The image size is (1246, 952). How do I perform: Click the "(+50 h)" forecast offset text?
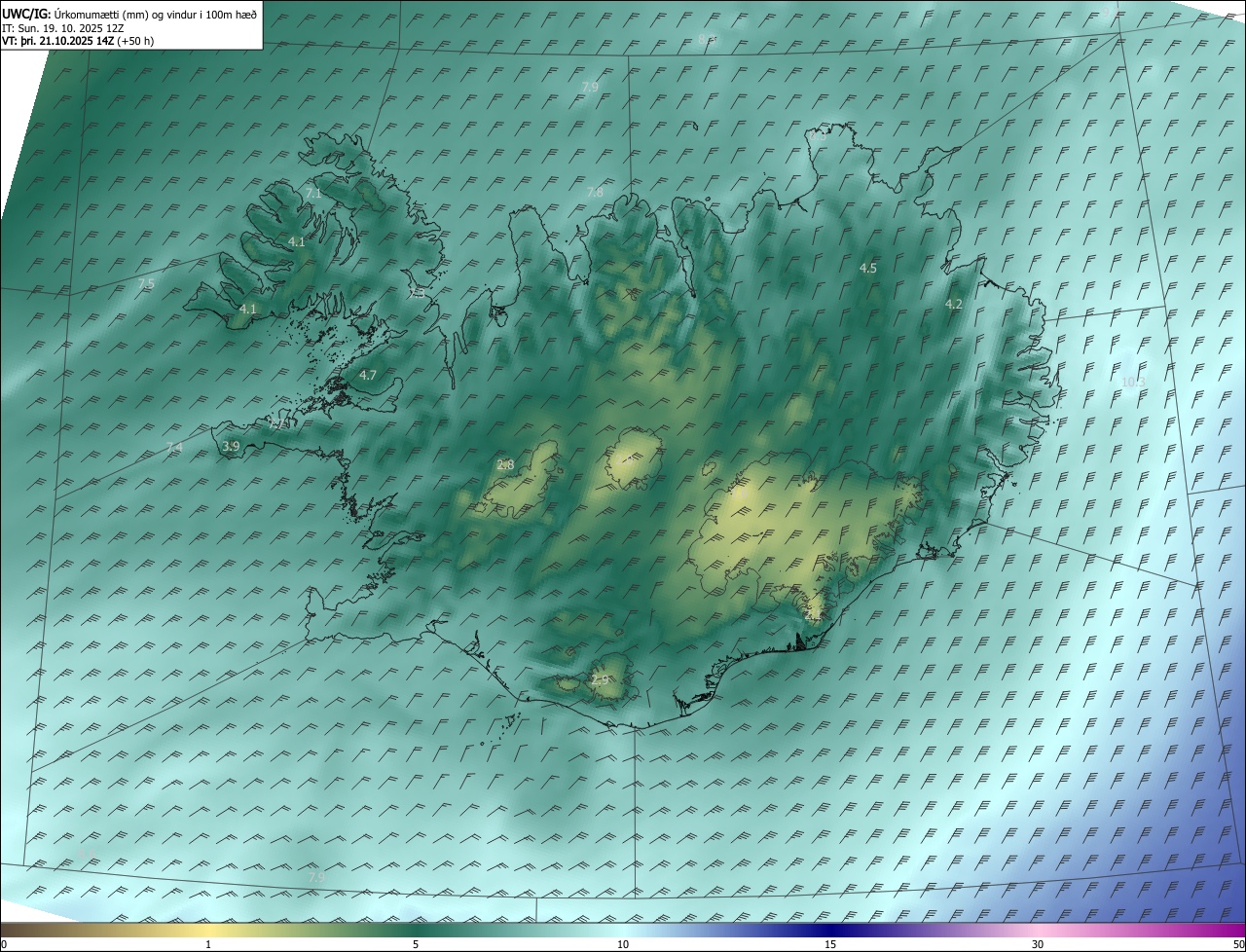click(135, 41)
